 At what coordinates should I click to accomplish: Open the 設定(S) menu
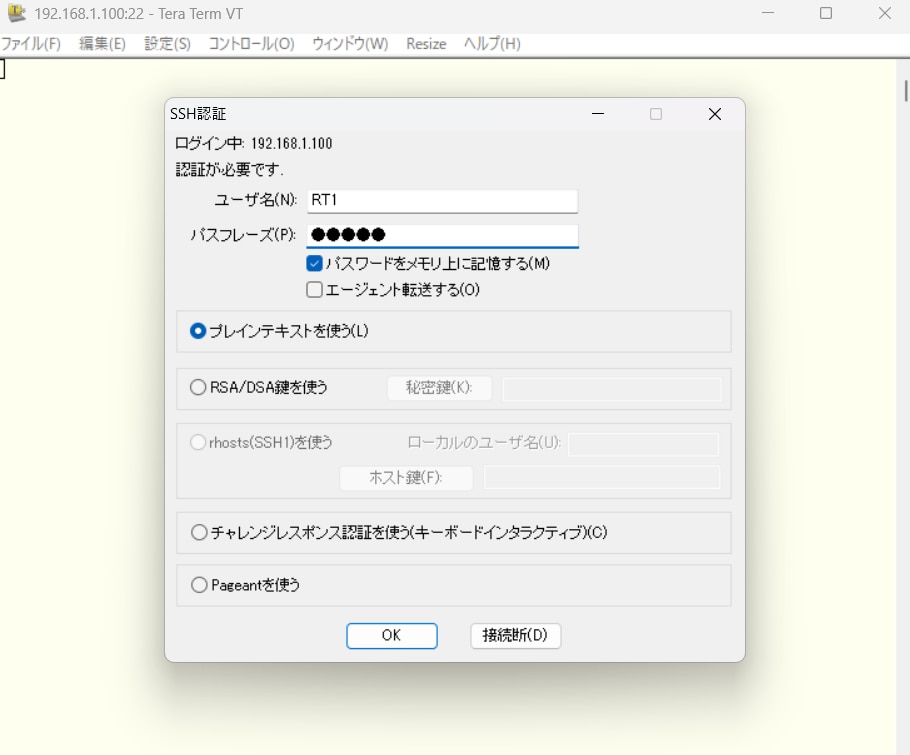[167, 44]
